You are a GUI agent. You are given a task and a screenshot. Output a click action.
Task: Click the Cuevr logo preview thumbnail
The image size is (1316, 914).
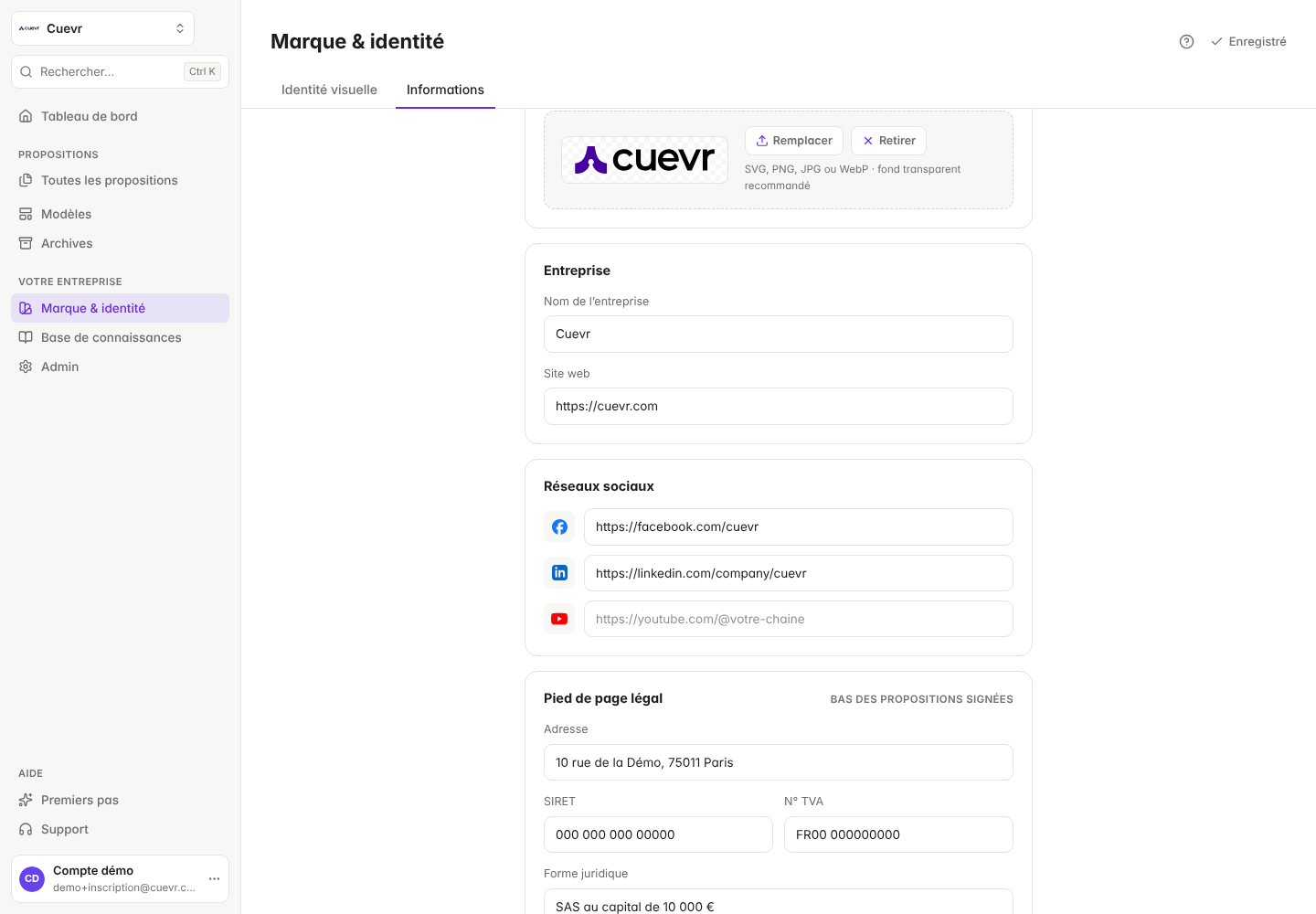pos(644,160)
